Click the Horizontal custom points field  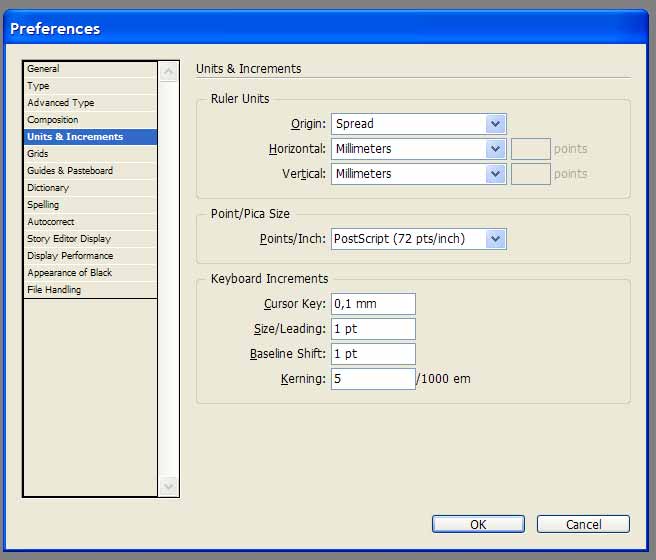pos(530,149)
